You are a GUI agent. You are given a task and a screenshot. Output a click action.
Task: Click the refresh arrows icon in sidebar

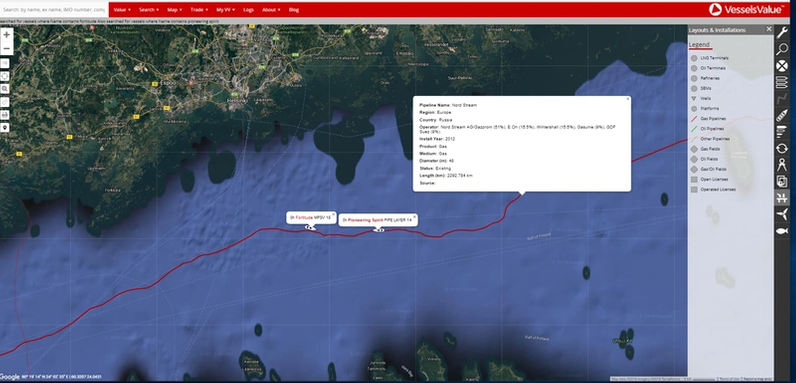coord(782,148)
